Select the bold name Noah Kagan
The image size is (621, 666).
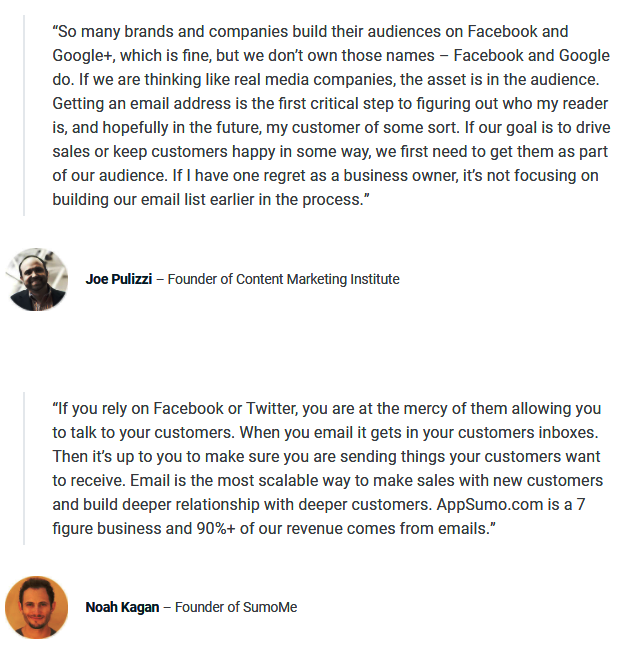(x=122, y=607)
